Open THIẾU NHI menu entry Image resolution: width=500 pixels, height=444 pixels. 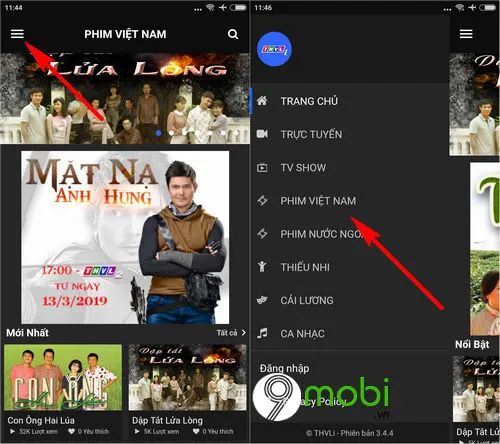350,267
